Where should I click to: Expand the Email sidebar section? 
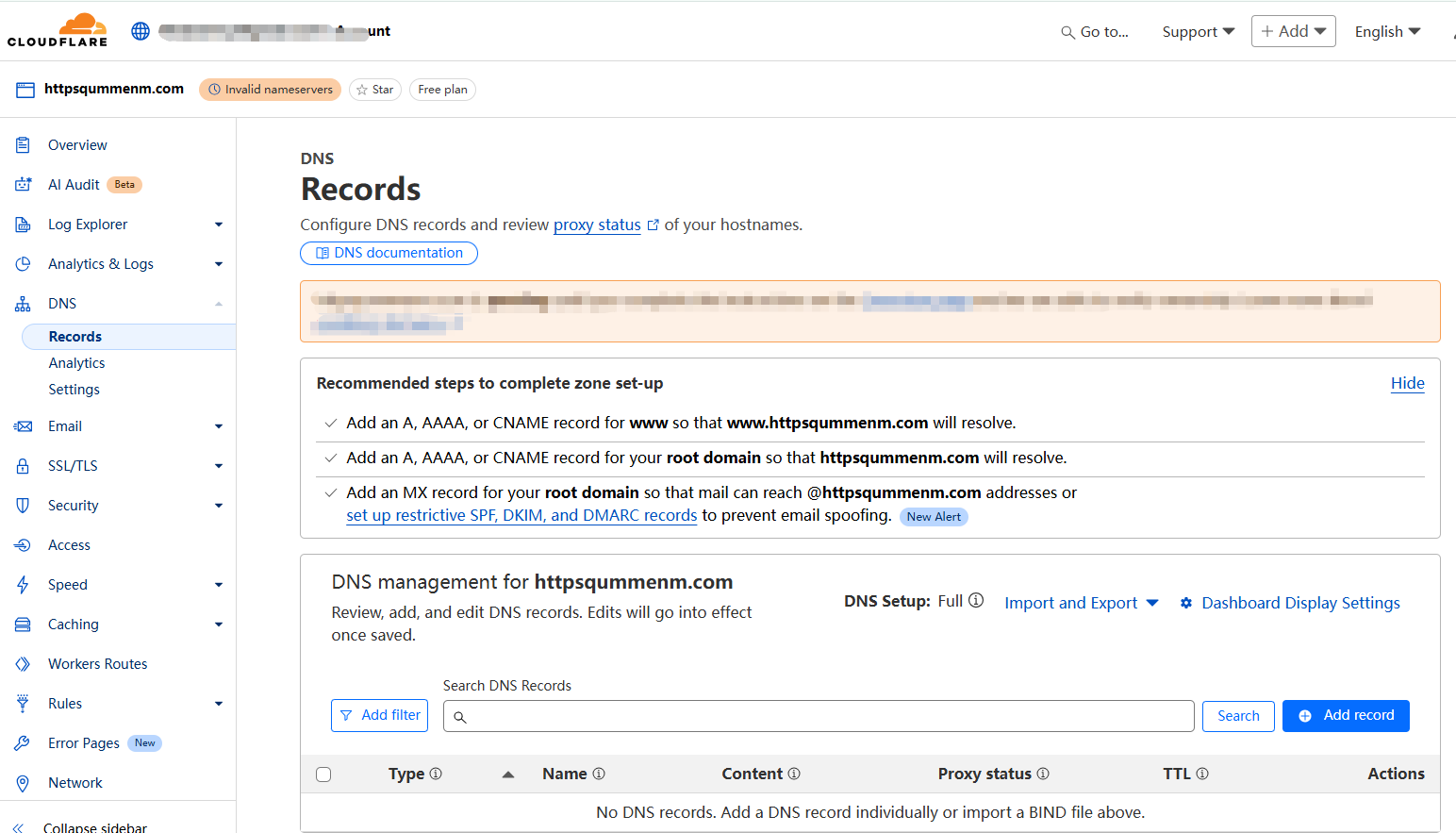[x=219, y=426]
